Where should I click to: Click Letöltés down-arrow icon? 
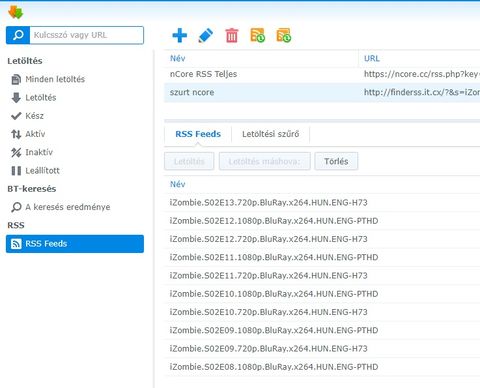click(16, 98)
